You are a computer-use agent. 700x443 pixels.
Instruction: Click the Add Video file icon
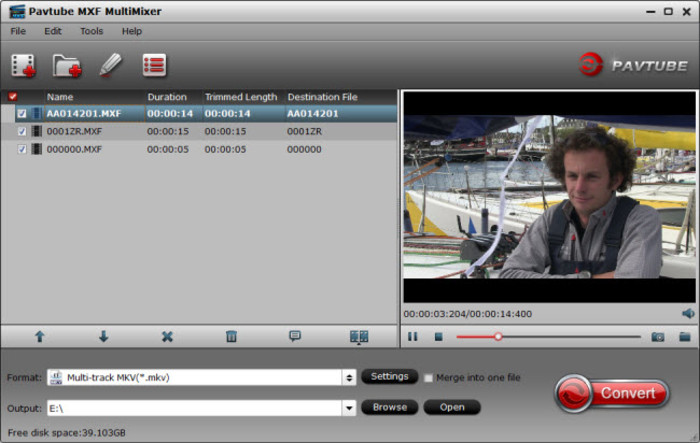tap(23, 66)
